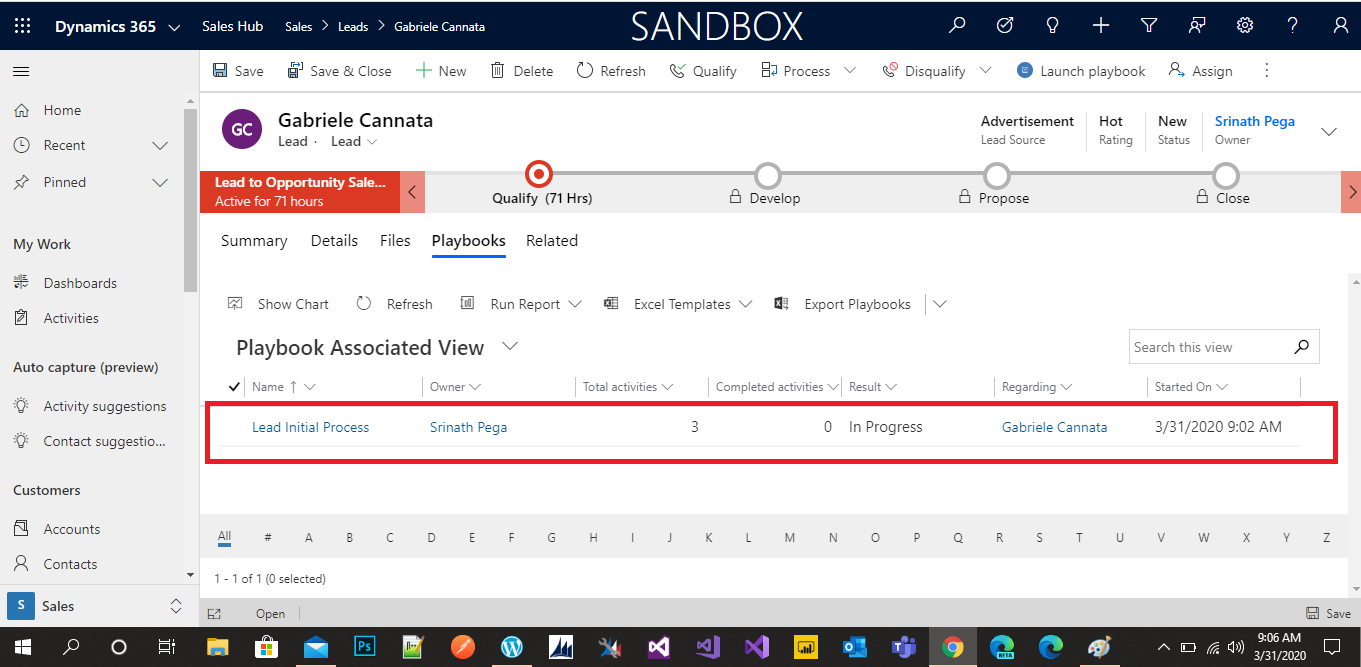The width and height of the screenshot is (1361, 667).
Task: Select the Develop stage on the process bar
Action: tap(766, 173)
